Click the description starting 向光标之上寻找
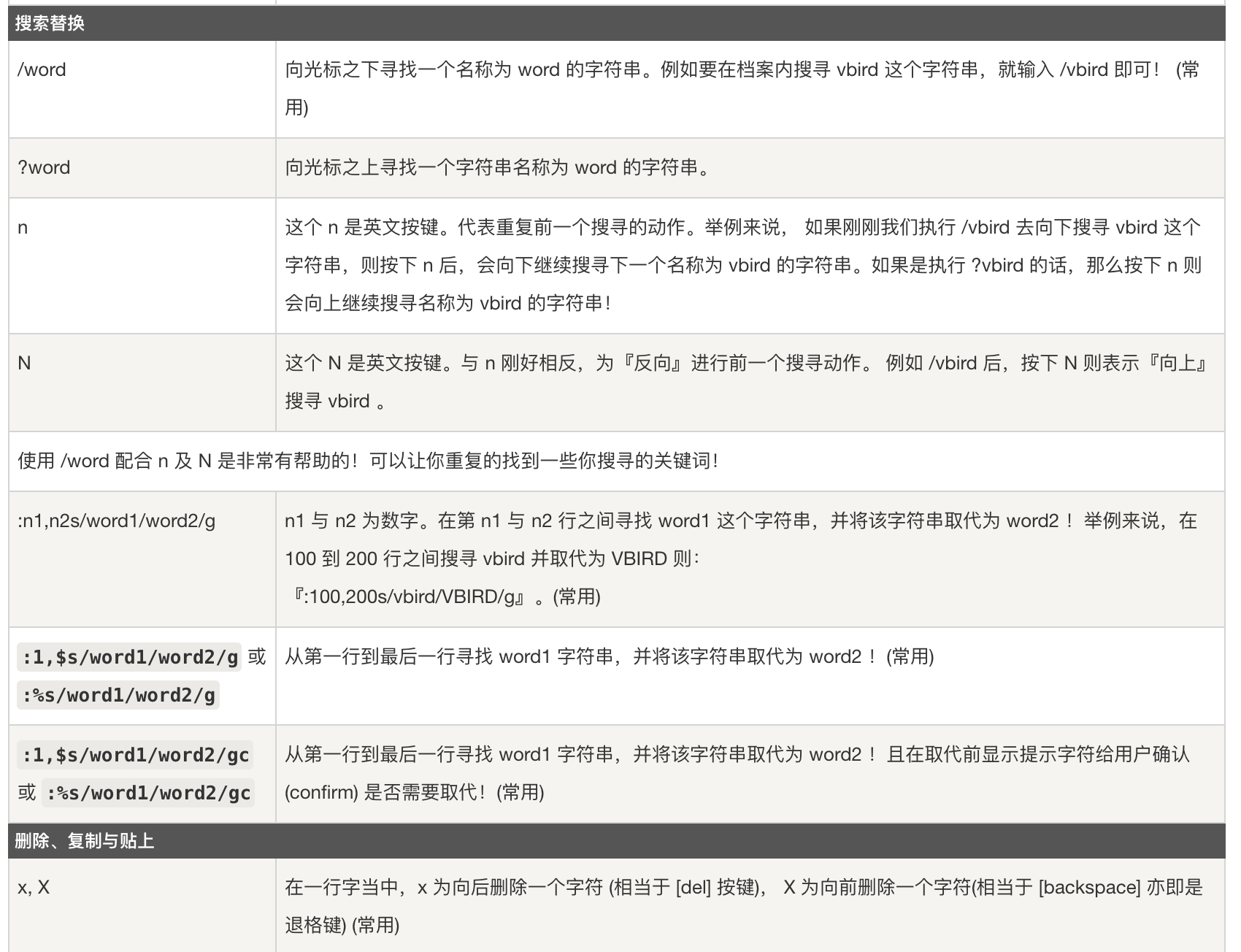 tap(498, 168)
